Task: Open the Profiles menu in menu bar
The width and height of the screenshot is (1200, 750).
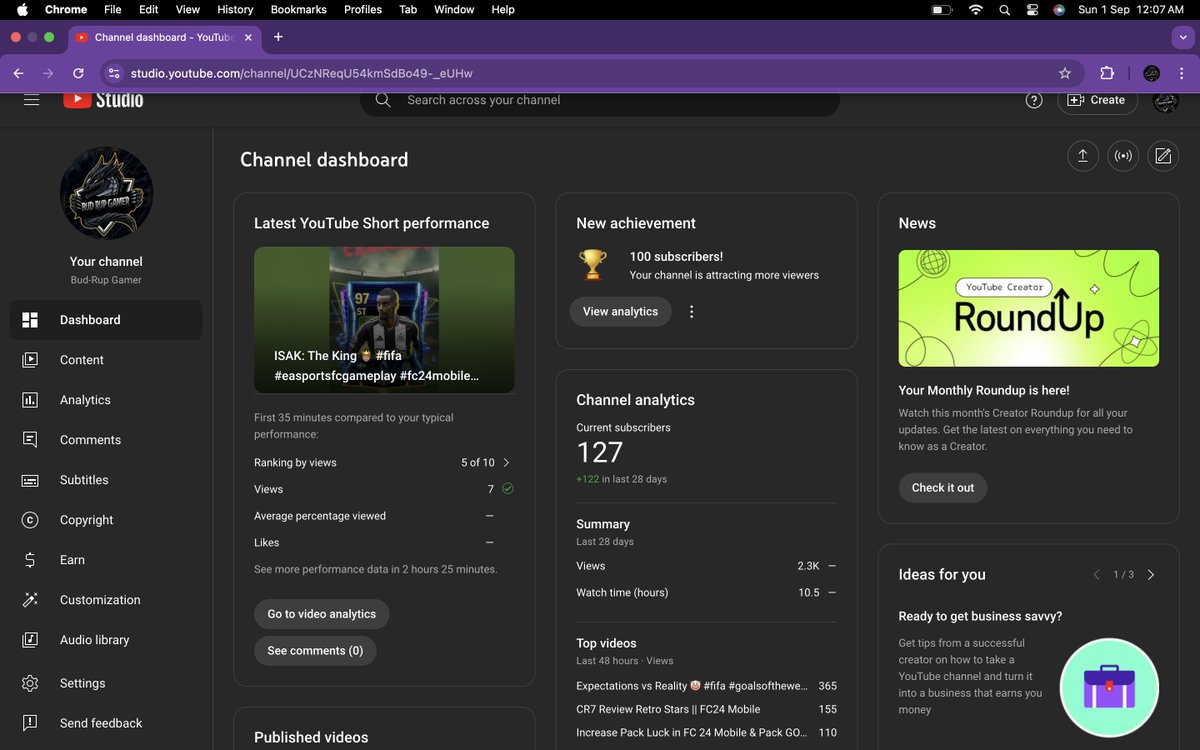Action: click(363, 9)
